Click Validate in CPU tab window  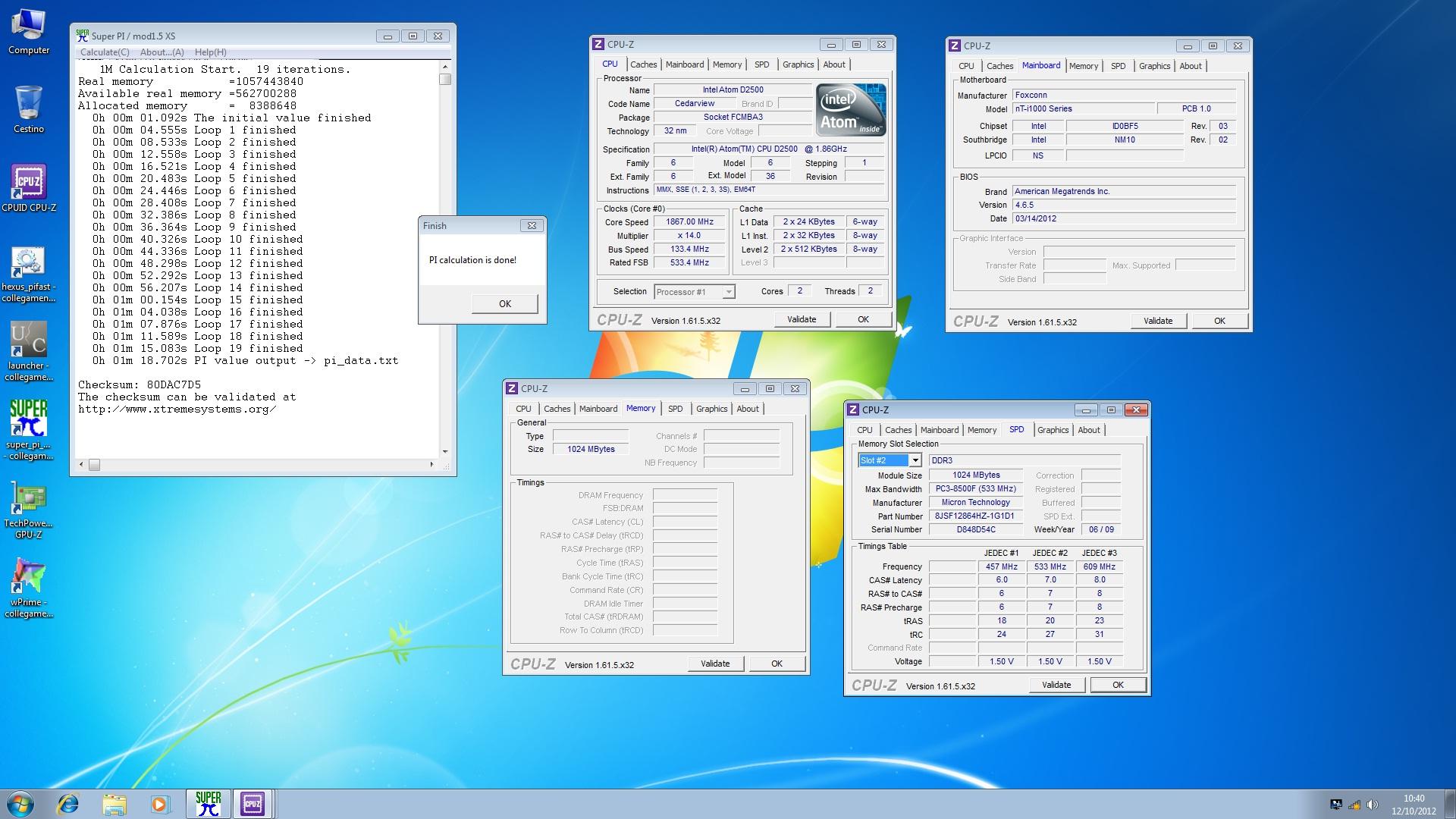(802, 319)
